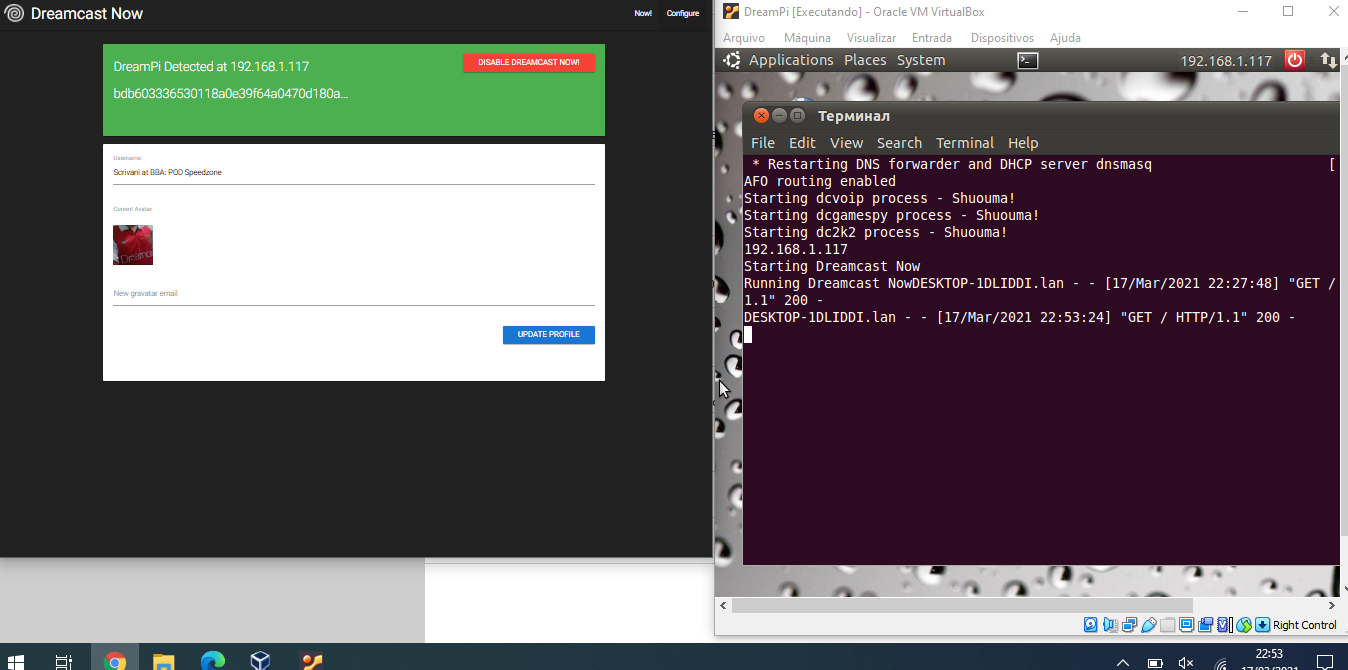Open Microsoft Edge from taskbar
The height and width of the screenshot is (670, 1348).
pyautogui.click(x=212, y=662)
